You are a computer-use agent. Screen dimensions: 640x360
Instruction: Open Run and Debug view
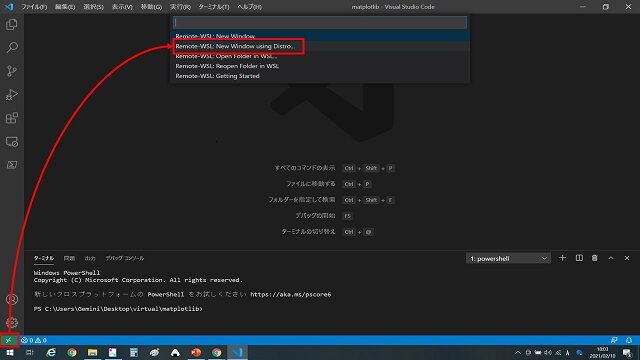(12, 95)
